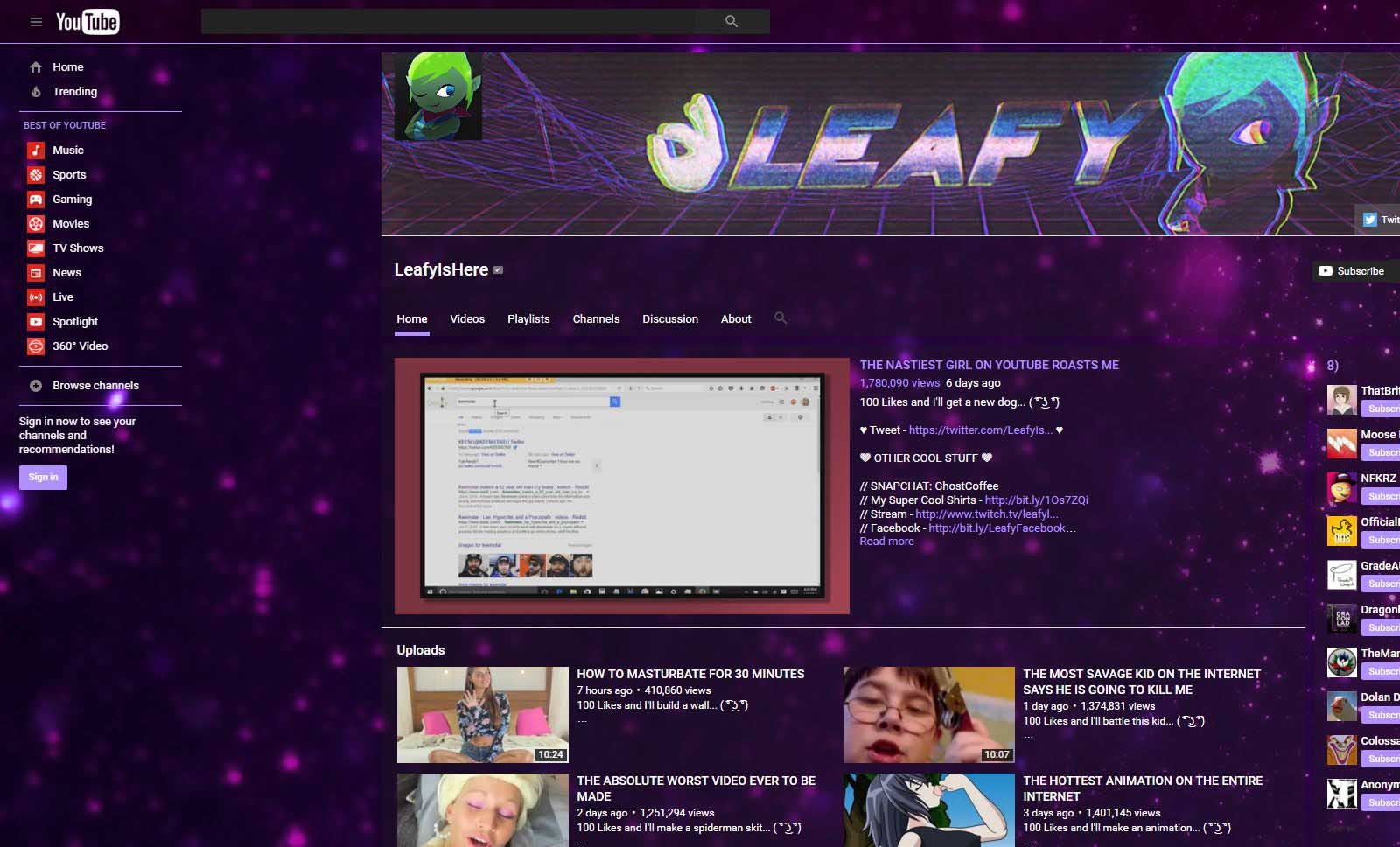Open Trending in the sidebar
Viewport: 1400px width, 847px height.
74,92
